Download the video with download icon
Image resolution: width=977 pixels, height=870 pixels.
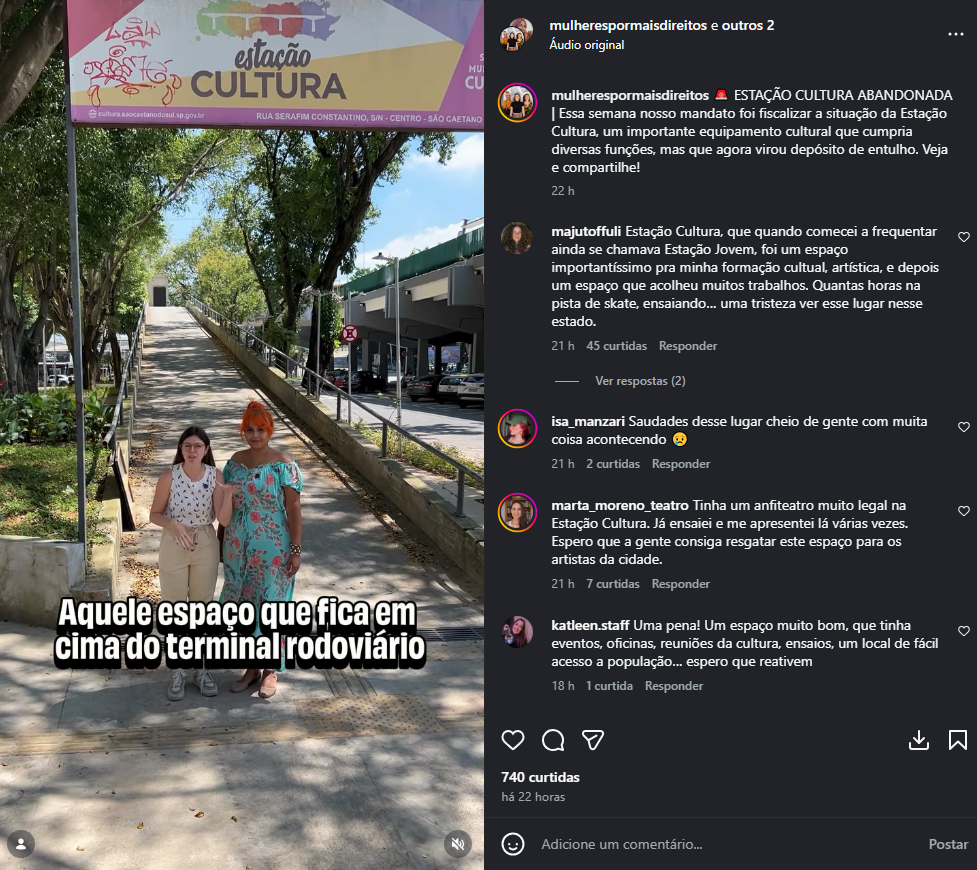[x=919, y=740]
